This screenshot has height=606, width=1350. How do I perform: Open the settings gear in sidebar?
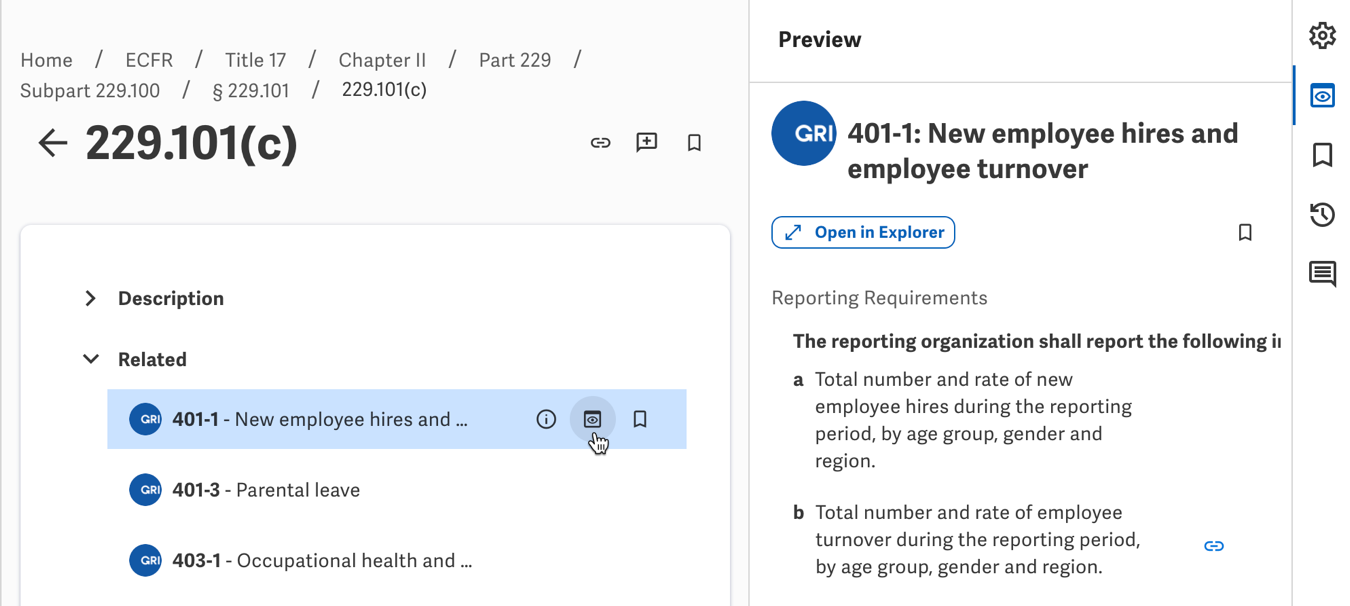pyautogui.click(x=1322, y=36)
